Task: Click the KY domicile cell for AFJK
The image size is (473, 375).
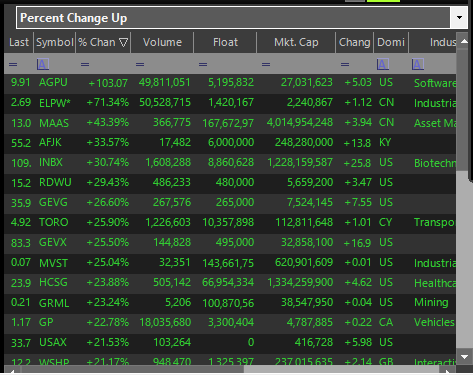Action: point(385,143)
